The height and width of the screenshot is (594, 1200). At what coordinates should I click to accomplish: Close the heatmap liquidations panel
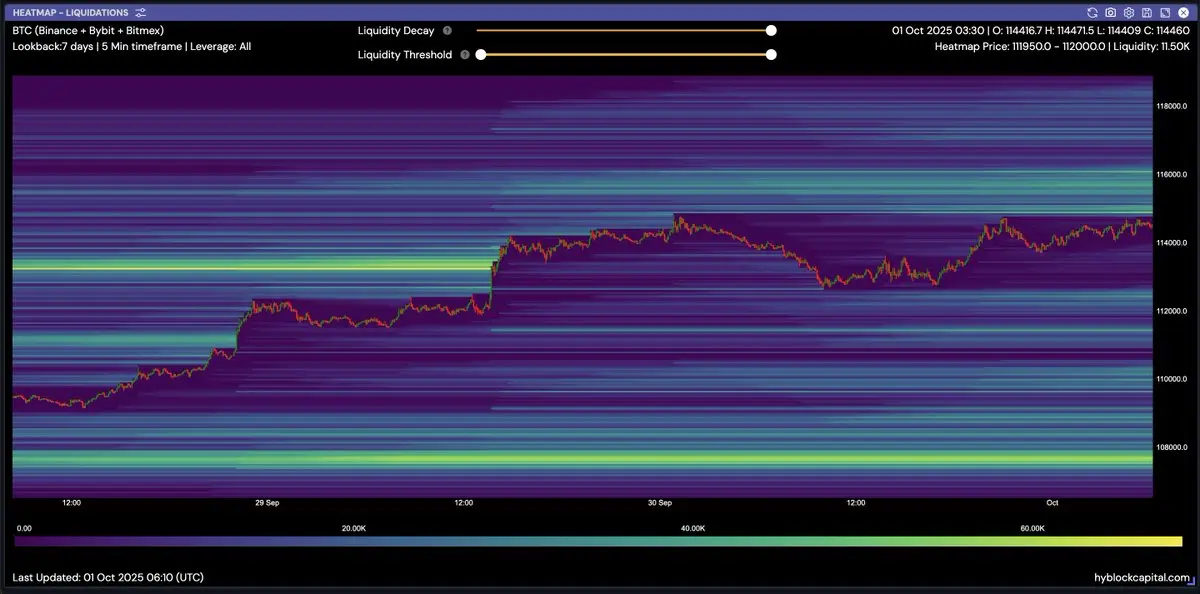click(1183, 12)
